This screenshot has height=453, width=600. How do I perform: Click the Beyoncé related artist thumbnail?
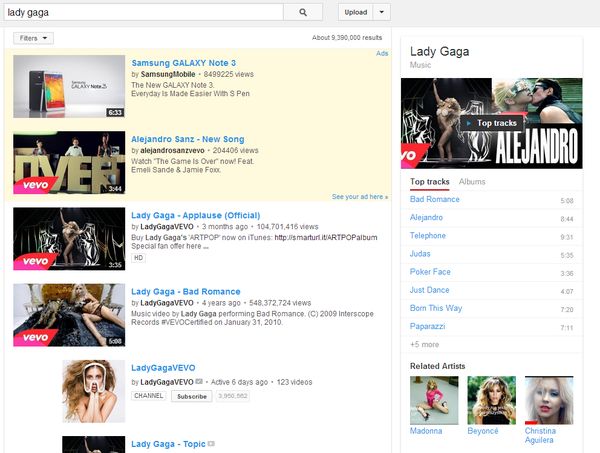pyautogui.click(x=491, y=400)
